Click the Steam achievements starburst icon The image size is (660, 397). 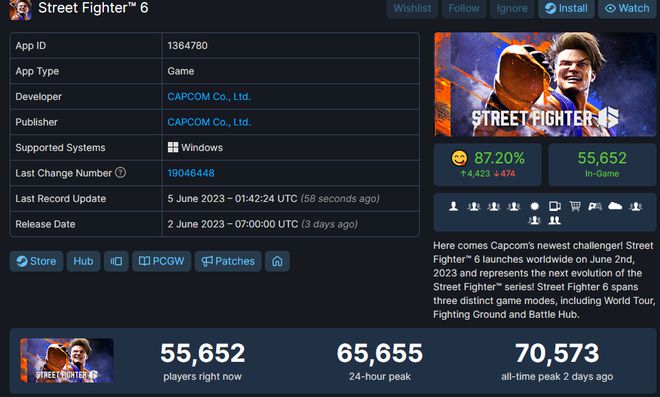pos(534,206)
